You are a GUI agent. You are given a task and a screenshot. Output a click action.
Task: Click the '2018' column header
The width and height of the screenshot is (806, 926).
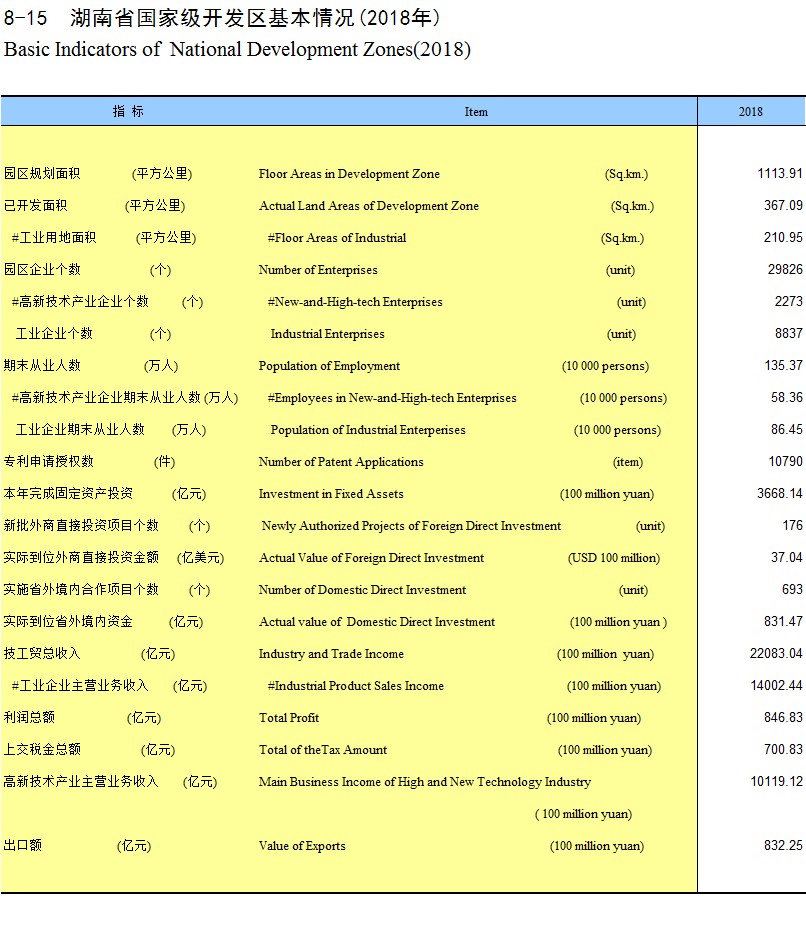(x=750, y=112)
